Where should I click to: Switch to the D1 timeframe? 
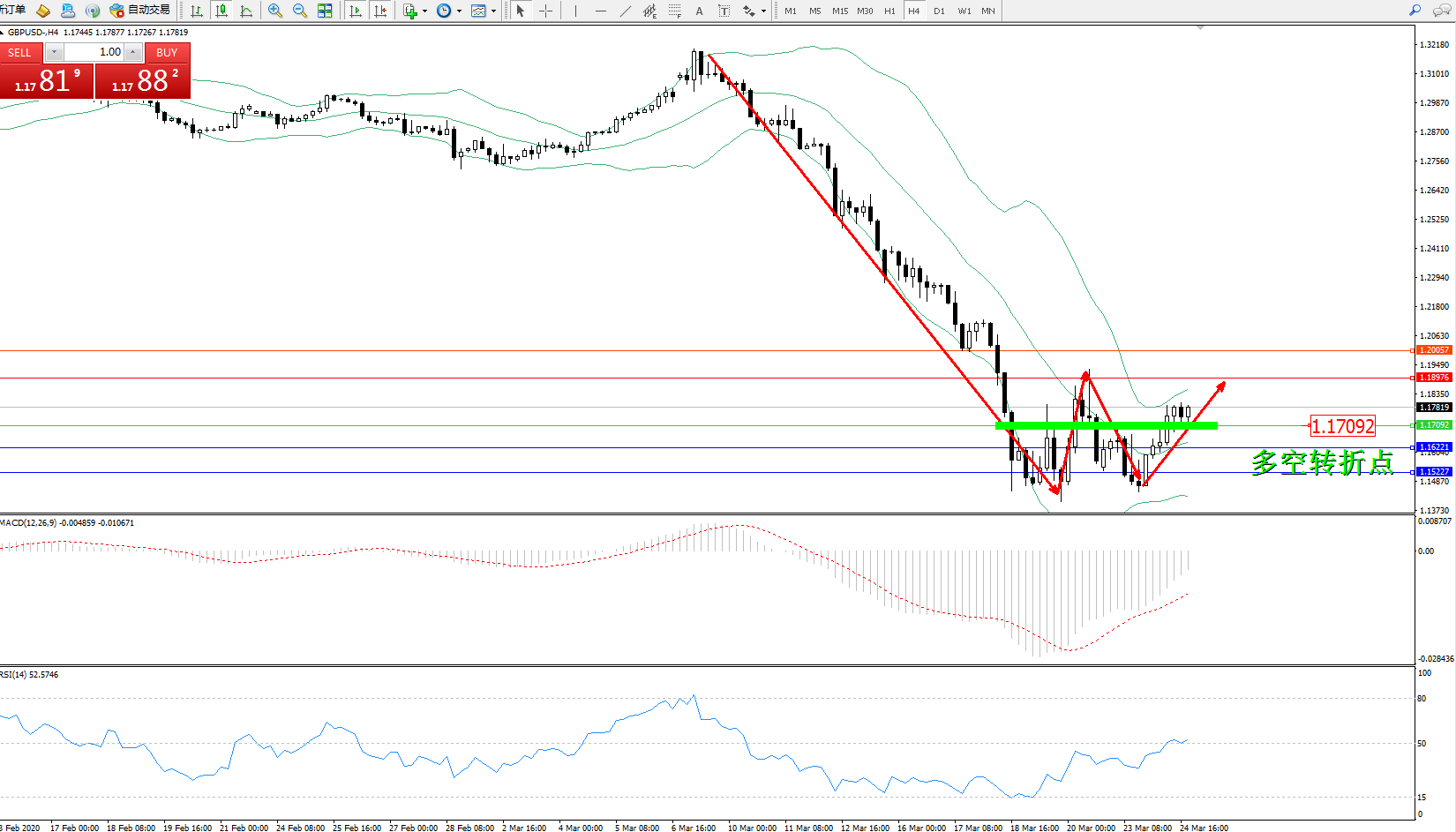point(939,11)
